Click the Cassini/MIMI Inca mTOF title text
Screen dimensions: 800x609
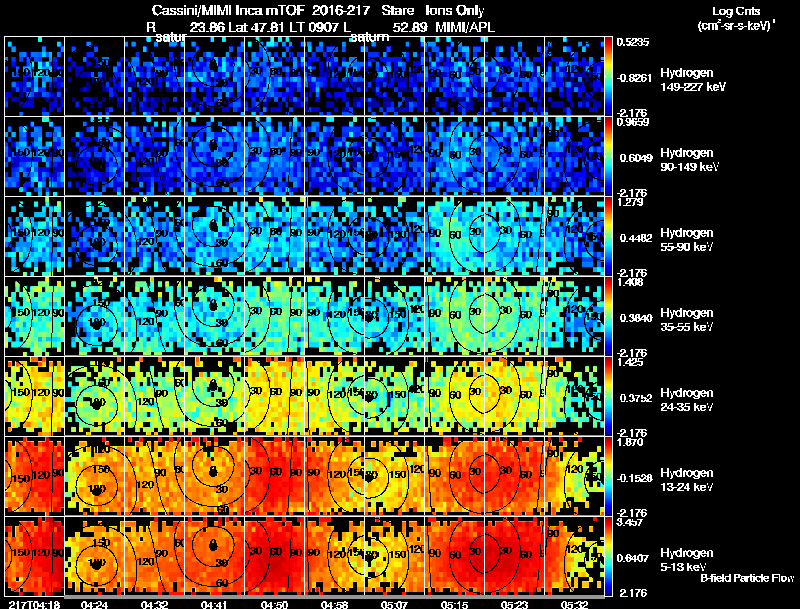click(x=228, y=11)
